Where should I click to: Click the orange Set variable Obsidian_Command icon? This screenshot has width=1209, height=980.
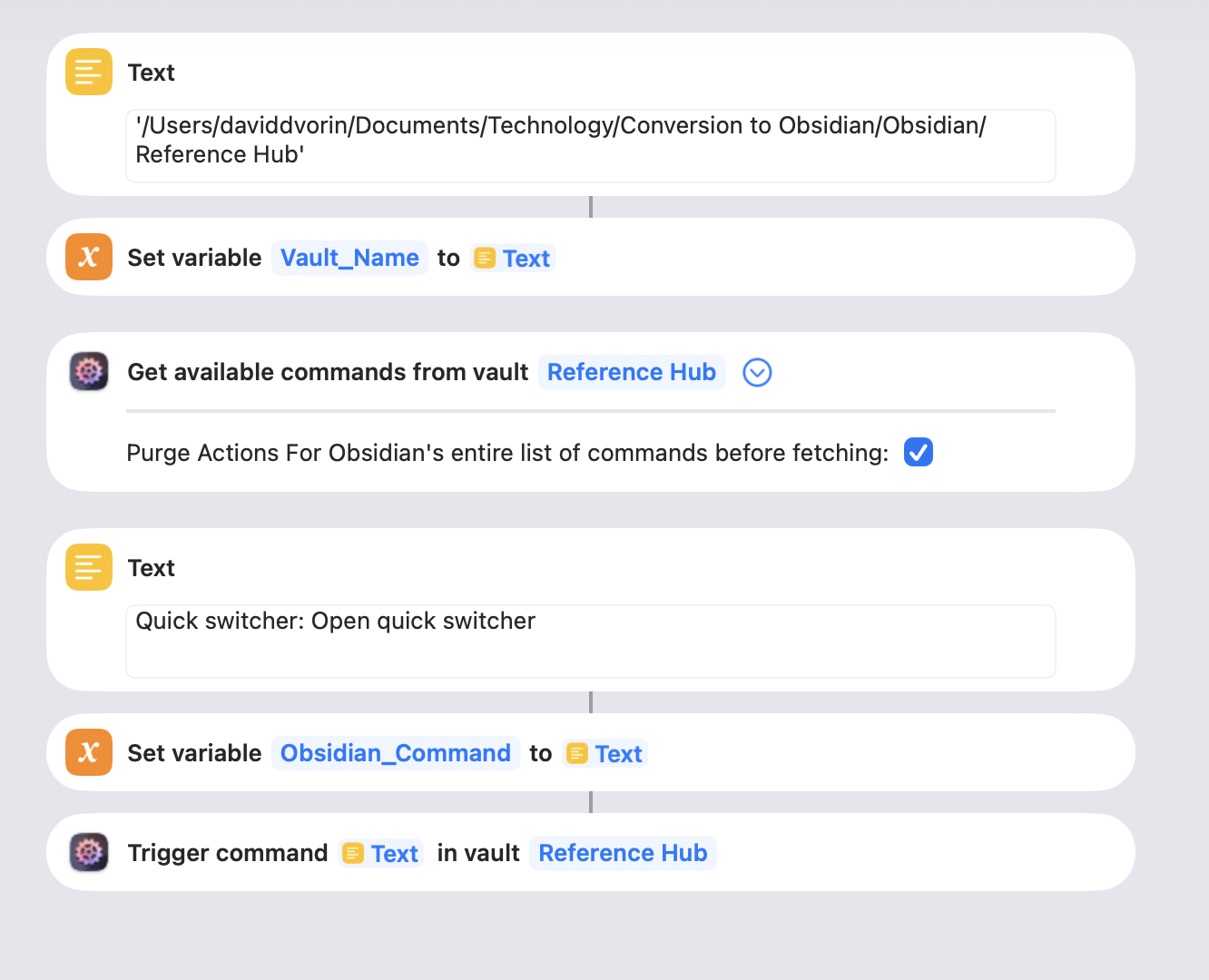coord(89,752)
